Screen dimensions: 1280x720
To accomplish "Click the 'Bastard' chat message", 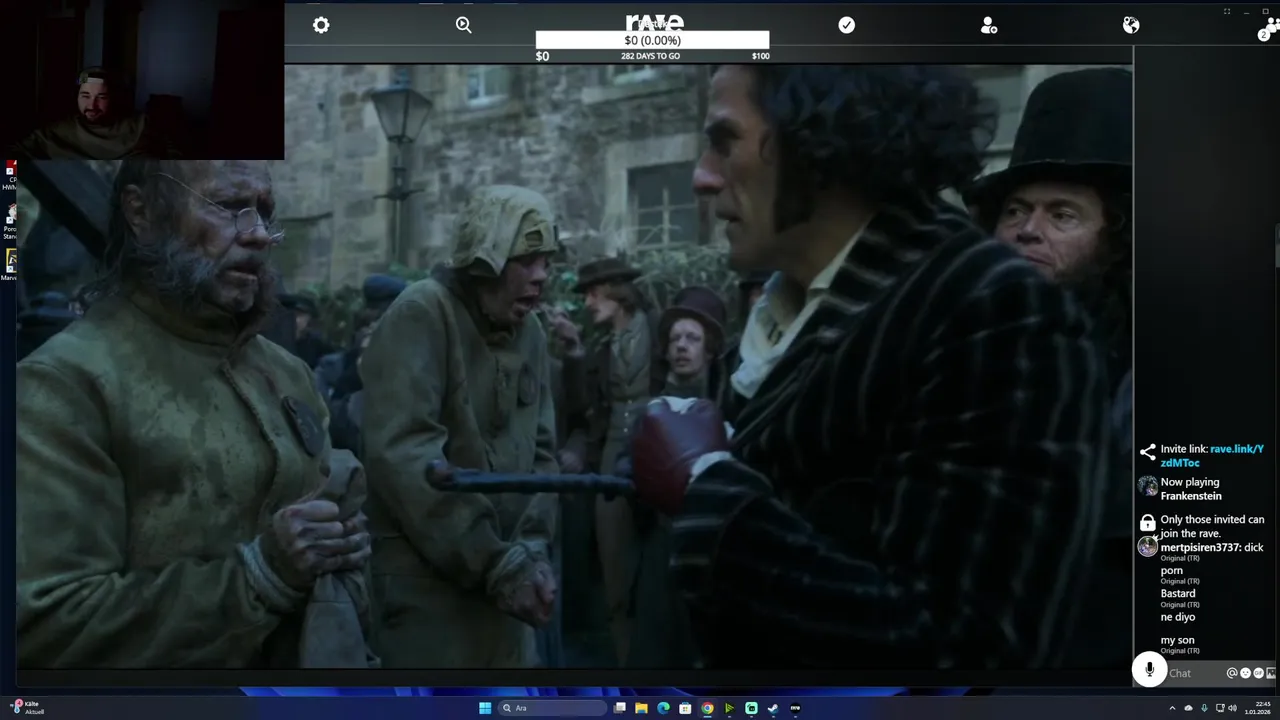I will click(1178, 593).
